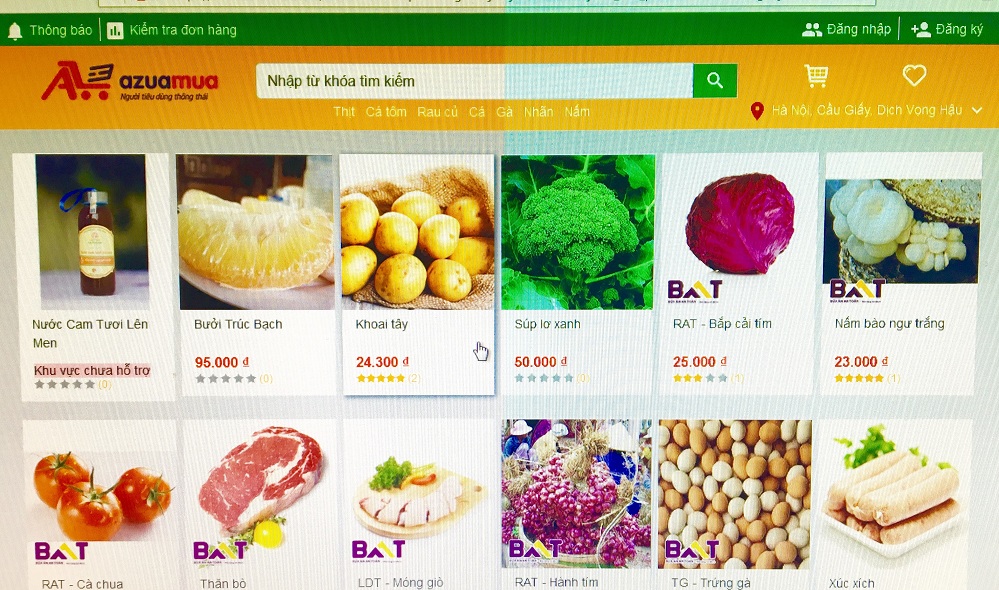Image resolution: width=999 pixels, height=590 pixels.
Task: Click the Đăng nhập people icon
Action: click(812, 29)
